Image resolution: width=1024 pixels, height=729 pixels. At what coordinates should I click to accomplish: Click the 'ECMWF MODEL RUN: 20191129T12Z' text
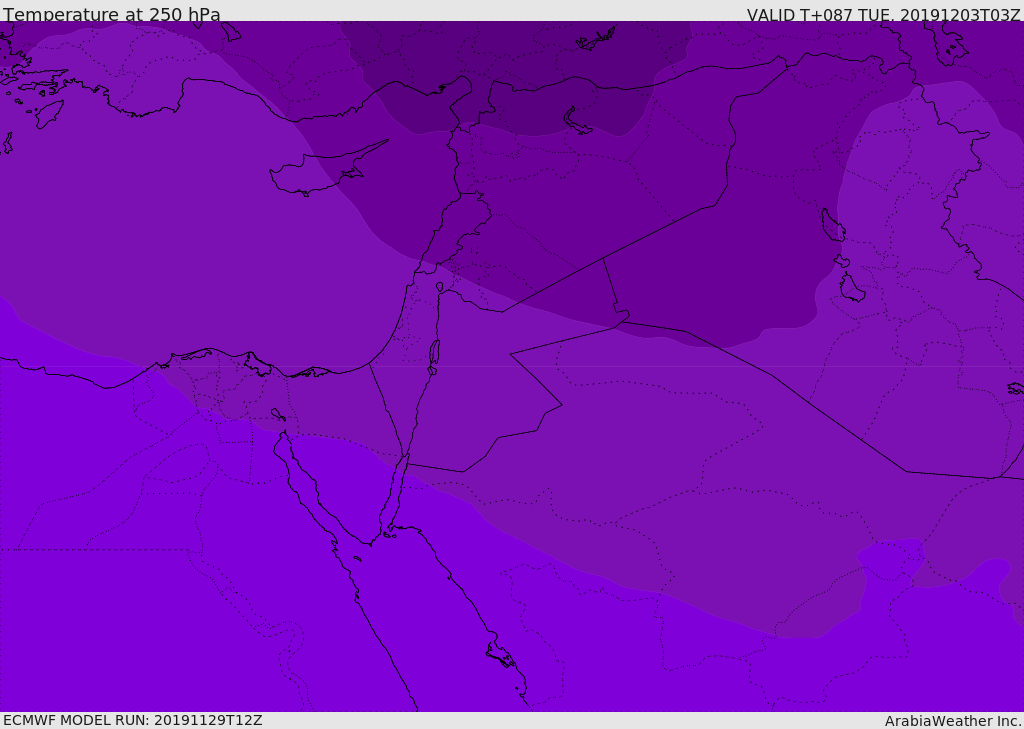point(133,720)
